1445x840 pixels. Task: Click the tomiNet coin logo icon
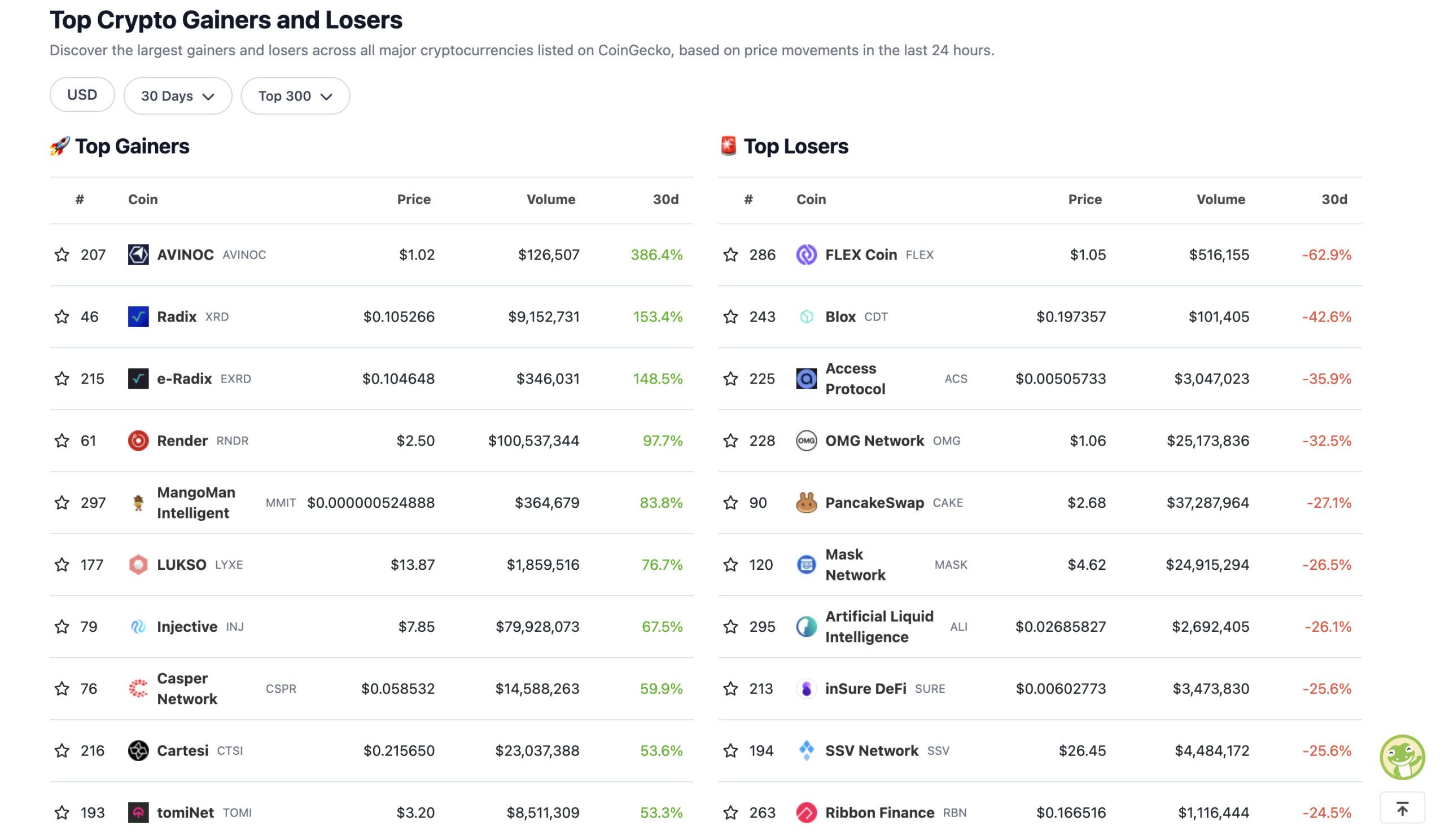138,812
